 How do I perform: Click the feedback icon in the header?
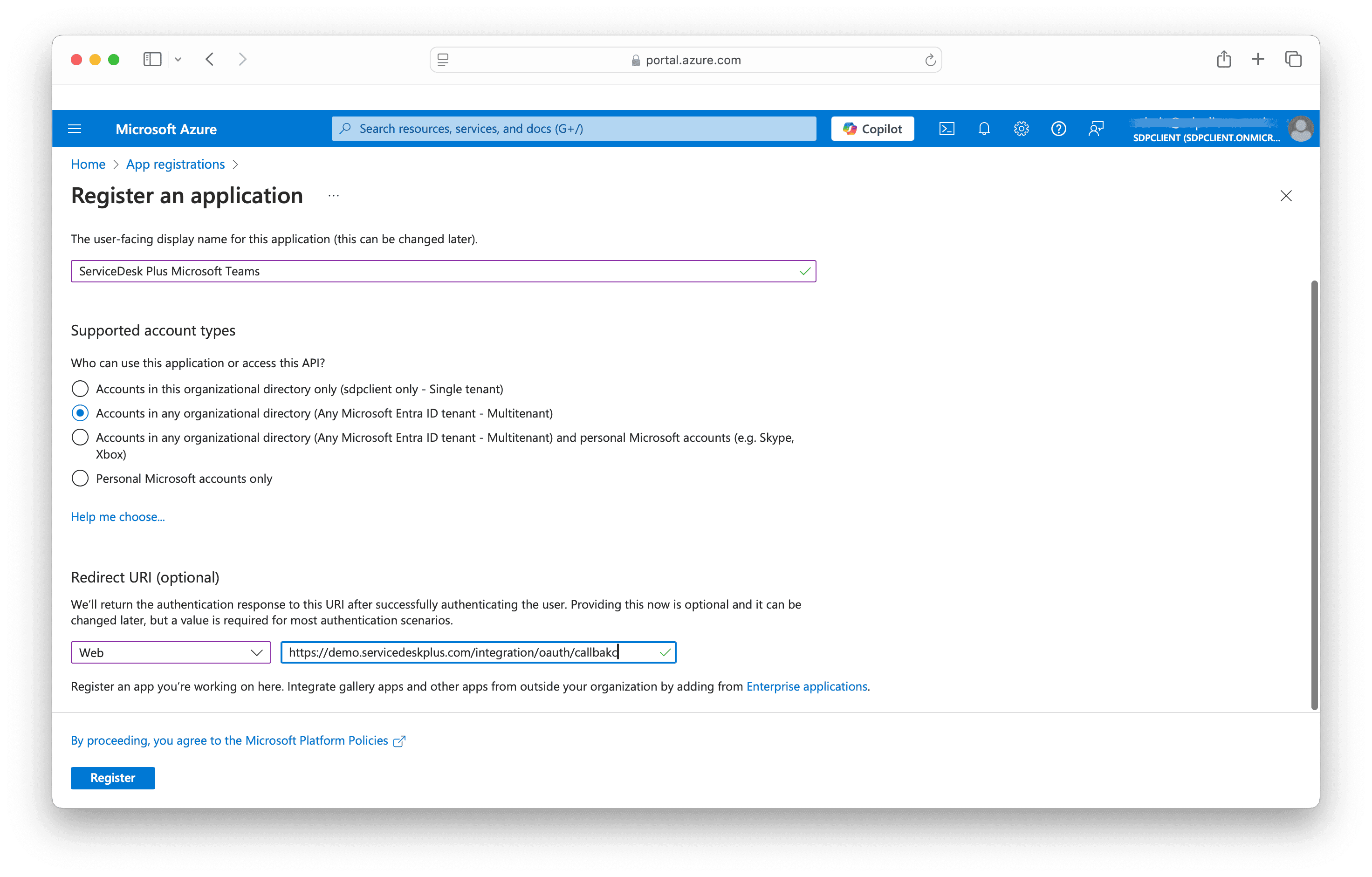tap(1096, 129)
